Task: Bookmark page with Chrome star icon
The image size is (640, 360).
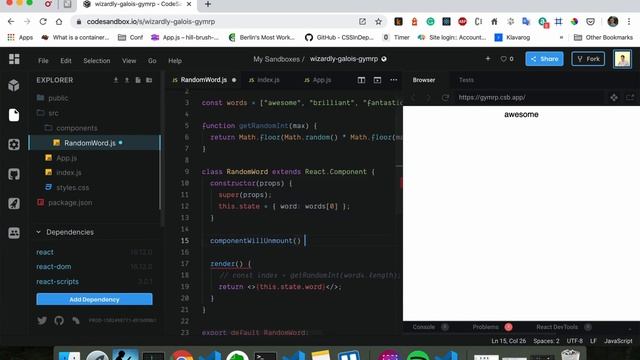Action: (x=378, y=22)
